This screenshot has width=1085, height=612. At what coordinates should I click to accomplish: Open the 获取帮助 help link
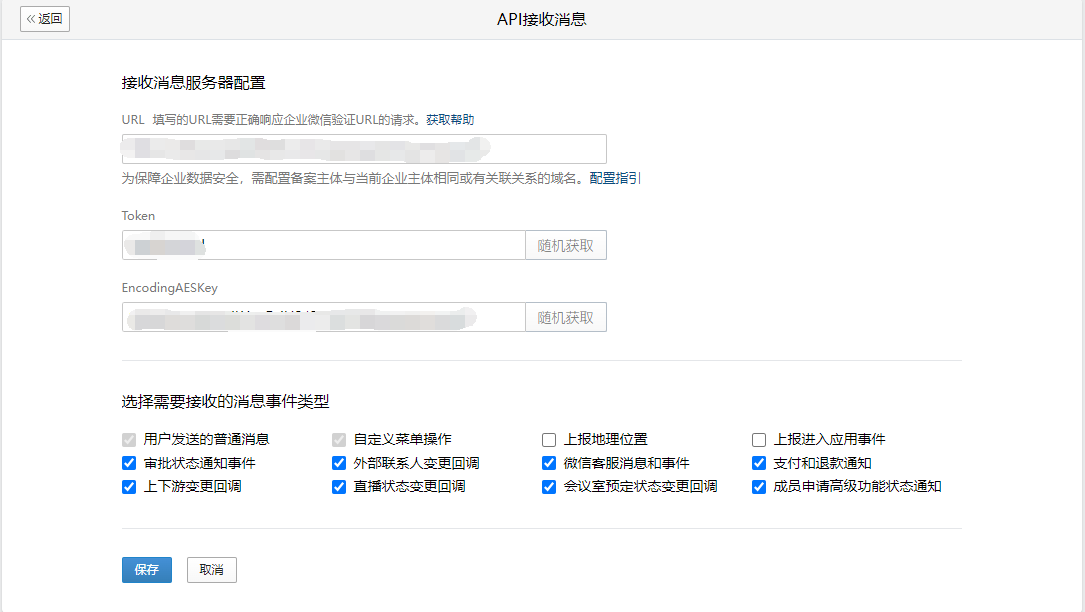450,120
